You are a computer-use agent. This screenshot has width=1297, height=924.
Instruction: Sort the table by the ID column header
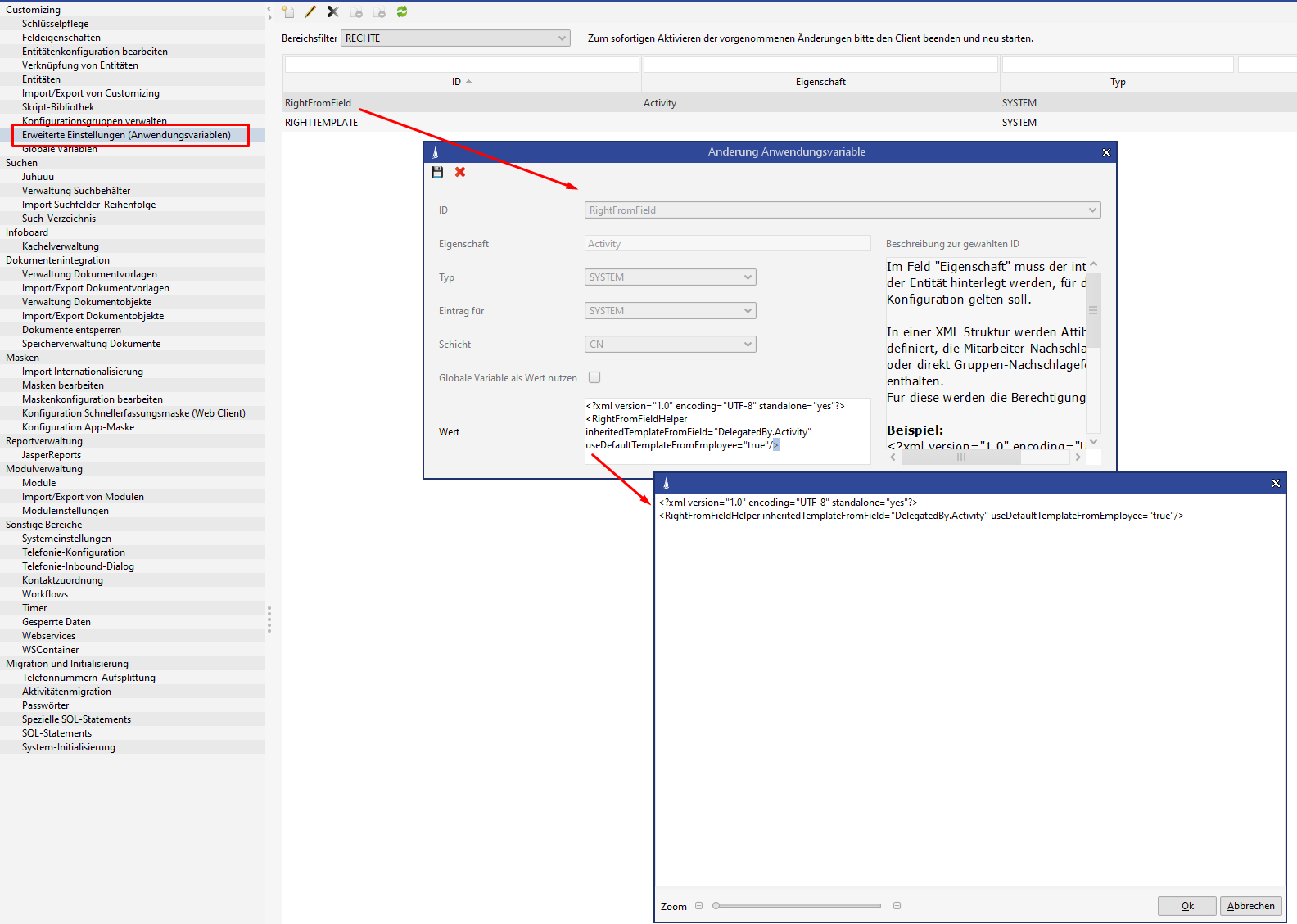pyautogui.click(x=461, y=82)
